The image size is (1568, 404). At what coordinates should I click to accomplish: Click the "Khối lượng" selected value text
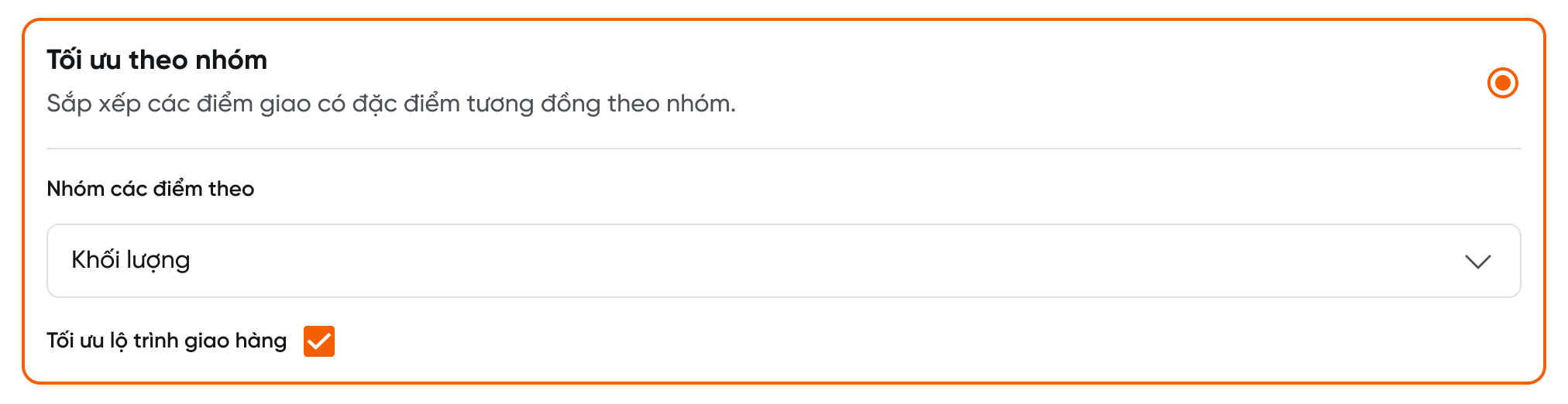[x=130, y=260]
